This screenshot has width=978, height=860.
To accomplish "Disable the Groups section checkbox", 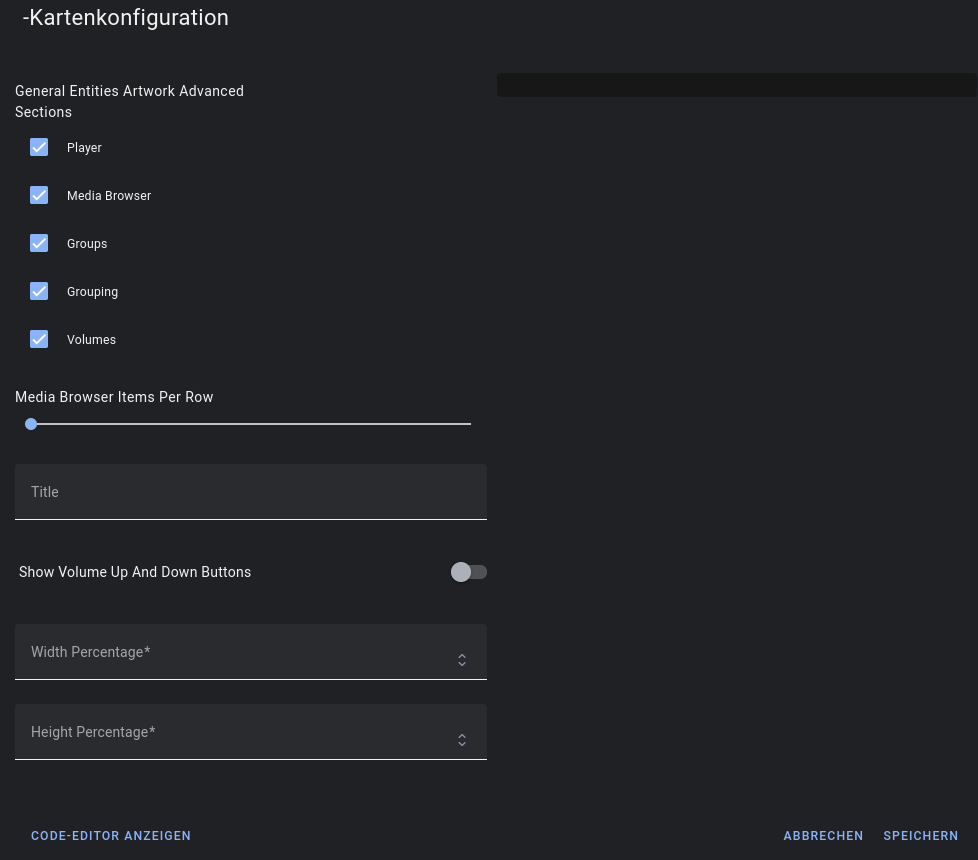I will pyautogui.click(x=39, y=243).
